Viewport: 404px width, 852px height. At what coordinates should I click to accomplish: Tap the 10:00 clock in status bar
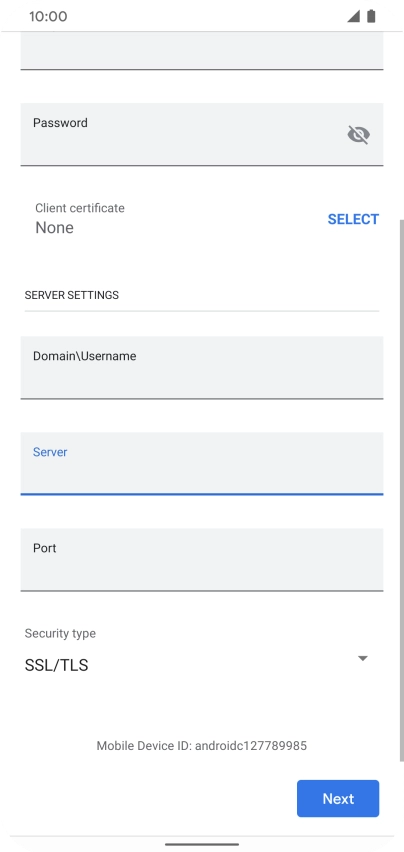tap(48, 16)
